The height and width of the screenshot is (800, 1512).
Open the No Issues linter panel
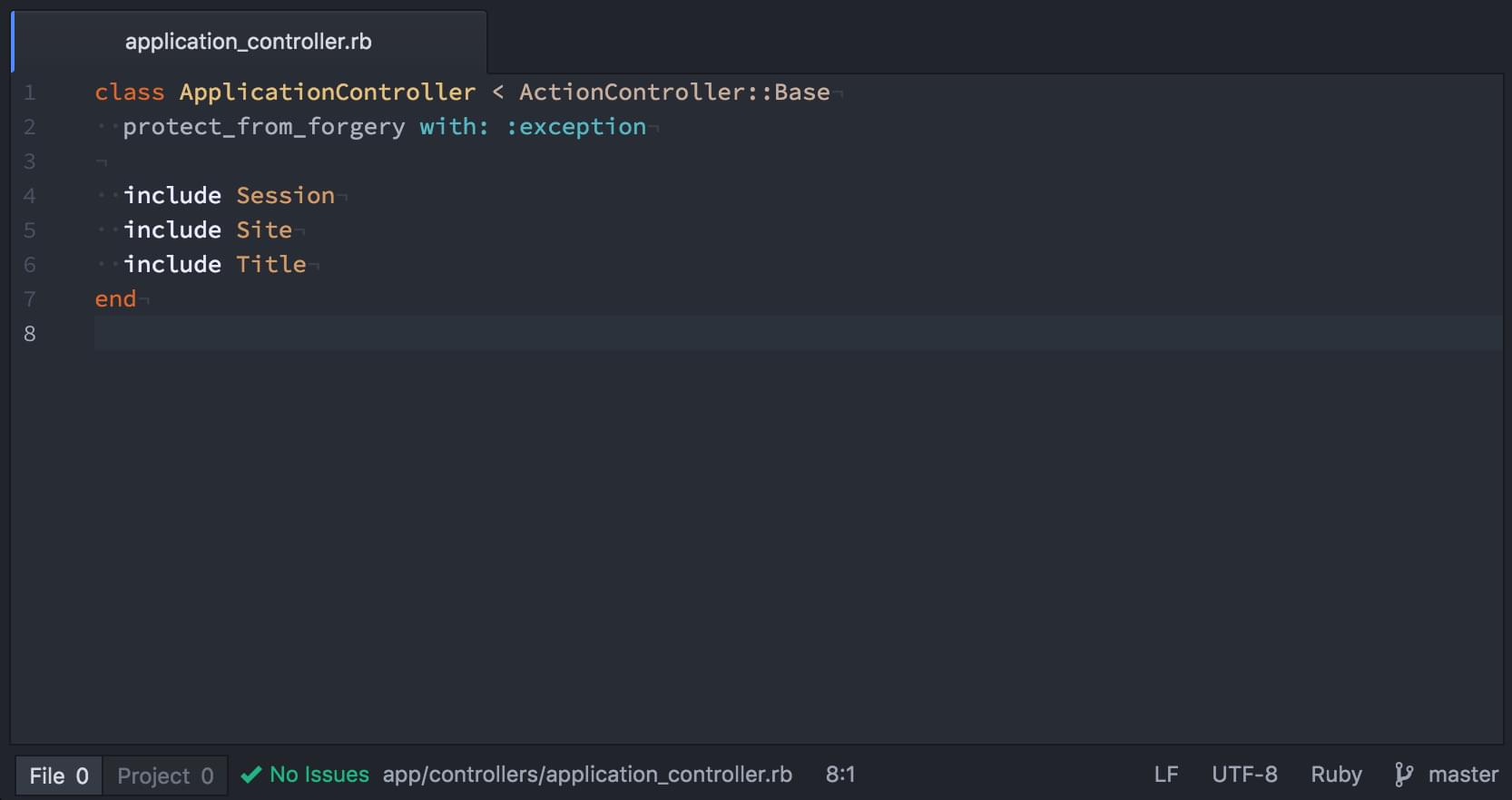pos(319,775)
